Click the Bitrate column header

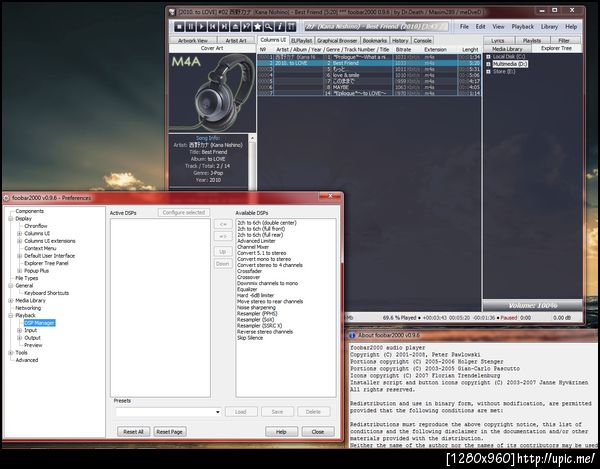[403, 50]
